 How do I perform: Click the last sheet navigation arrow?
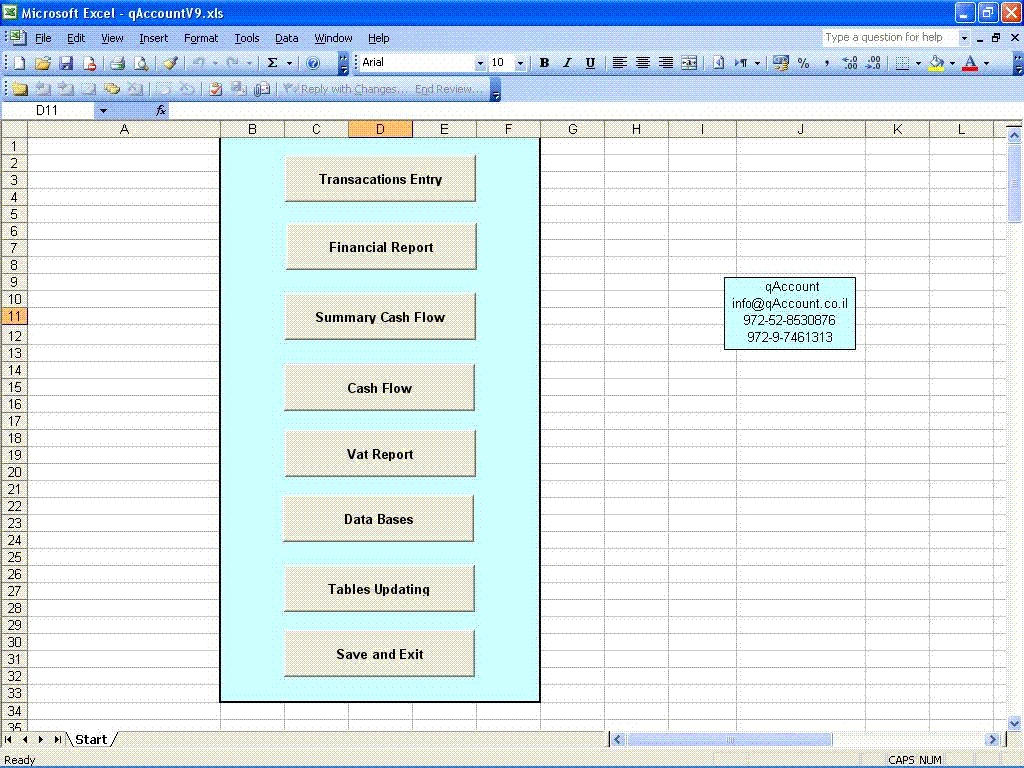pos(57,739)
